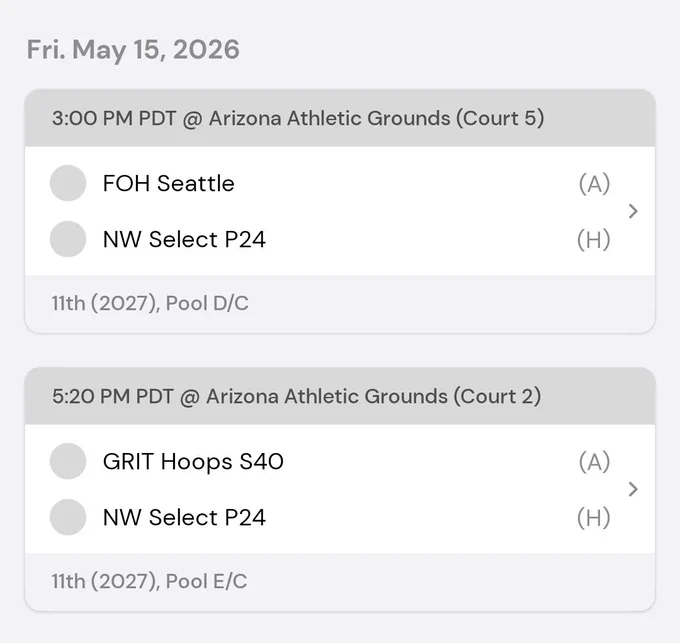Click the Fri. May 15, 2026 date heading

click(x=133, y=49)
